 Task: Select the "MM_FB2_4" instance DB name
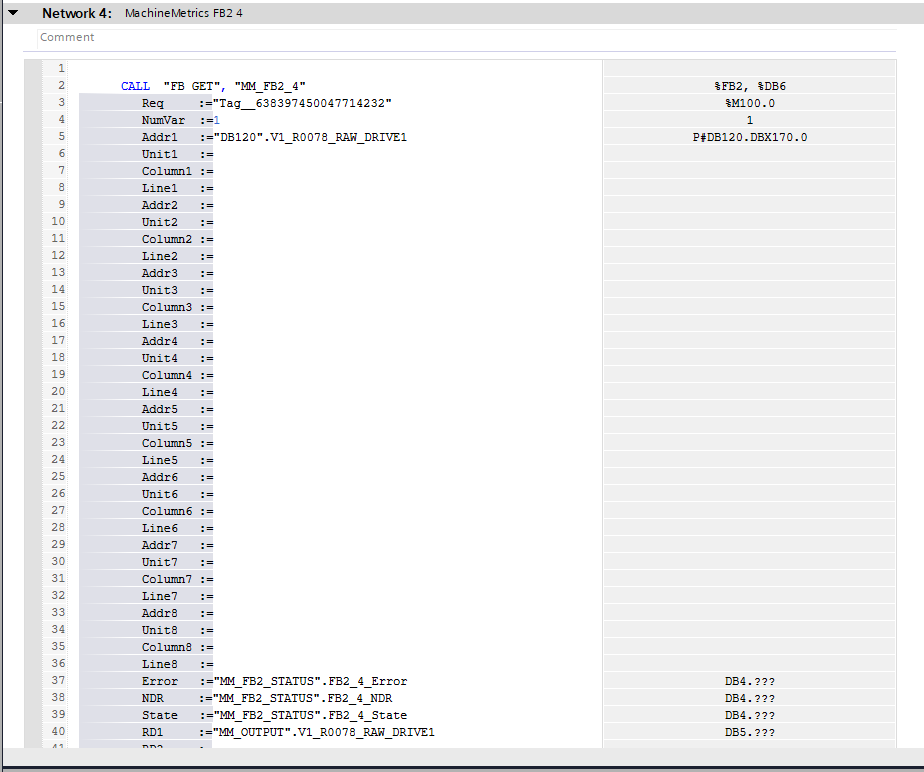[270, 86]
